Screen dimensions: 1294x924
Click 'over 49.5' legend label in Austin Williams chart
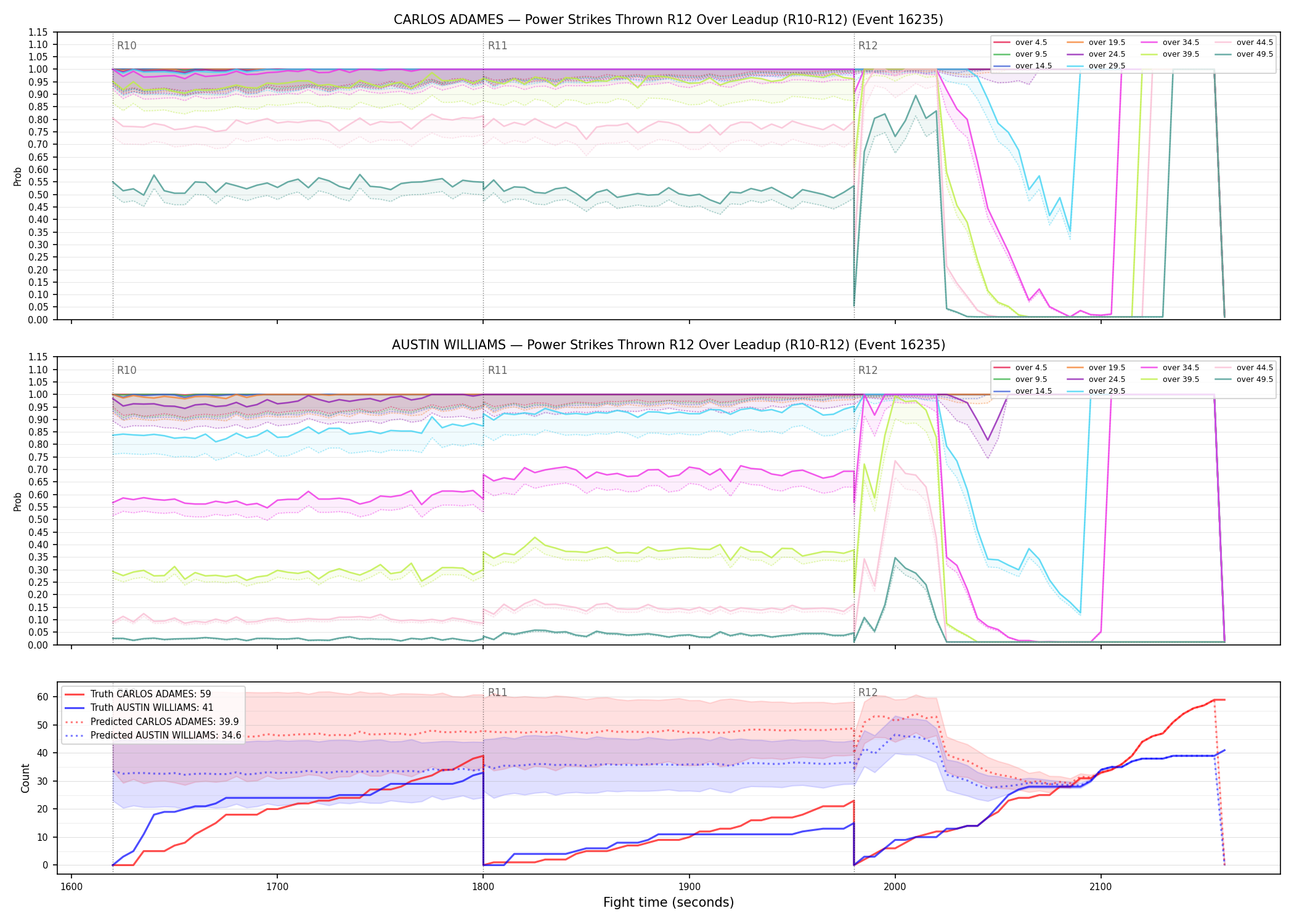coord(1255,379)
